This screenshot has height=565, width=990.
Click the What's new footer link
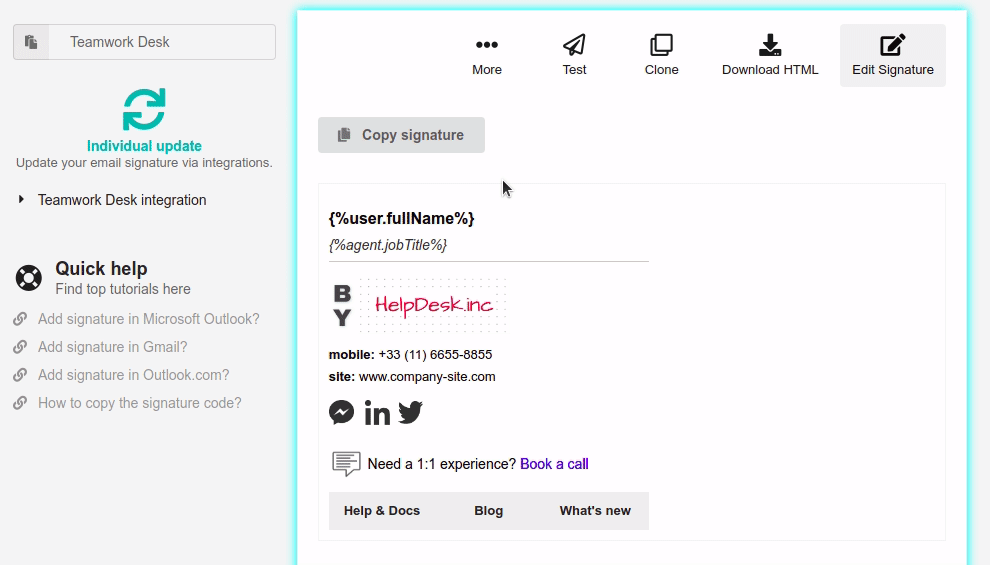(x=595, y=511)
